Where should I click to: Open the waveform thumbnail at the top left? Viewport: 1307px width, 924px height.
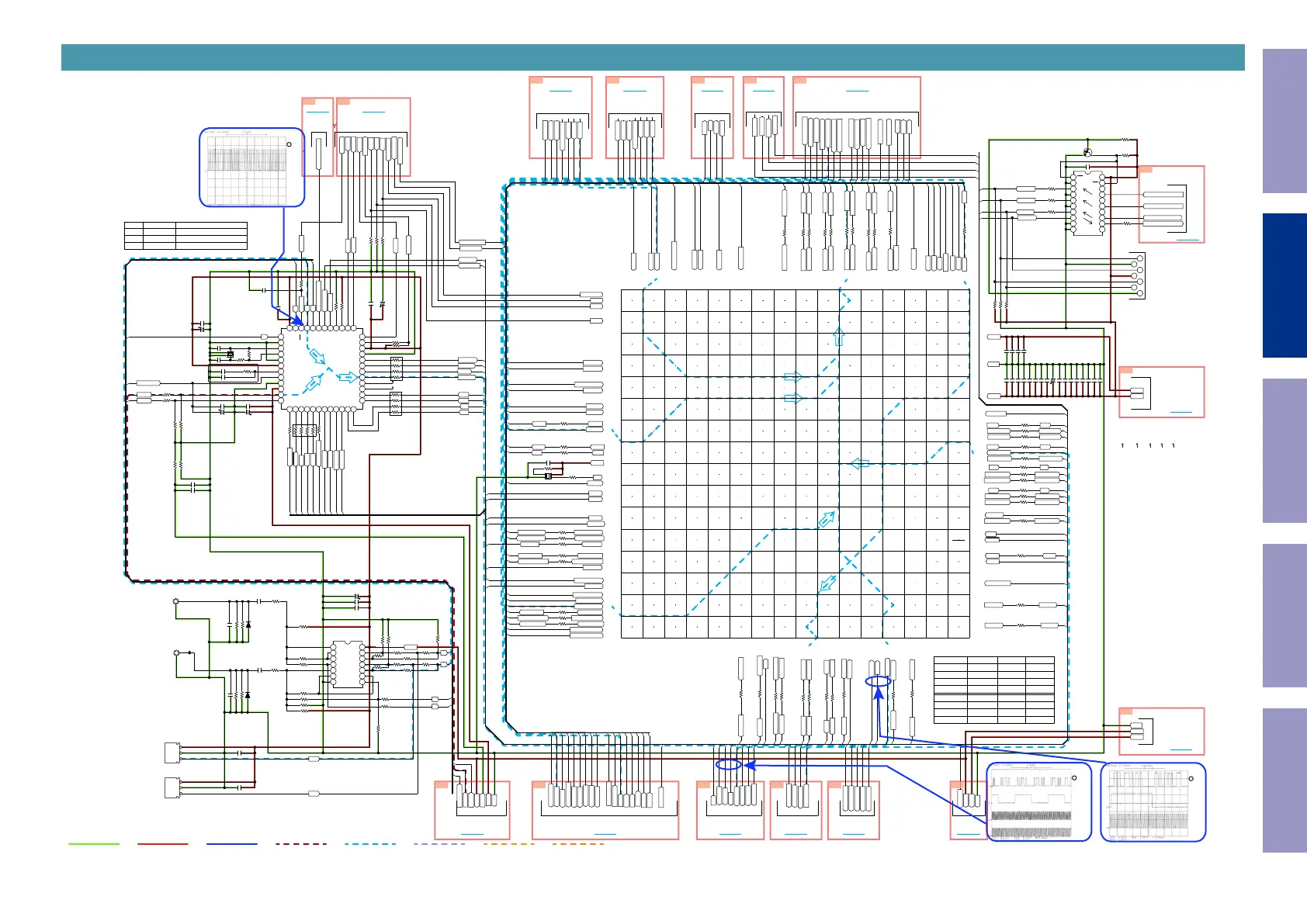tap(251, 168)
